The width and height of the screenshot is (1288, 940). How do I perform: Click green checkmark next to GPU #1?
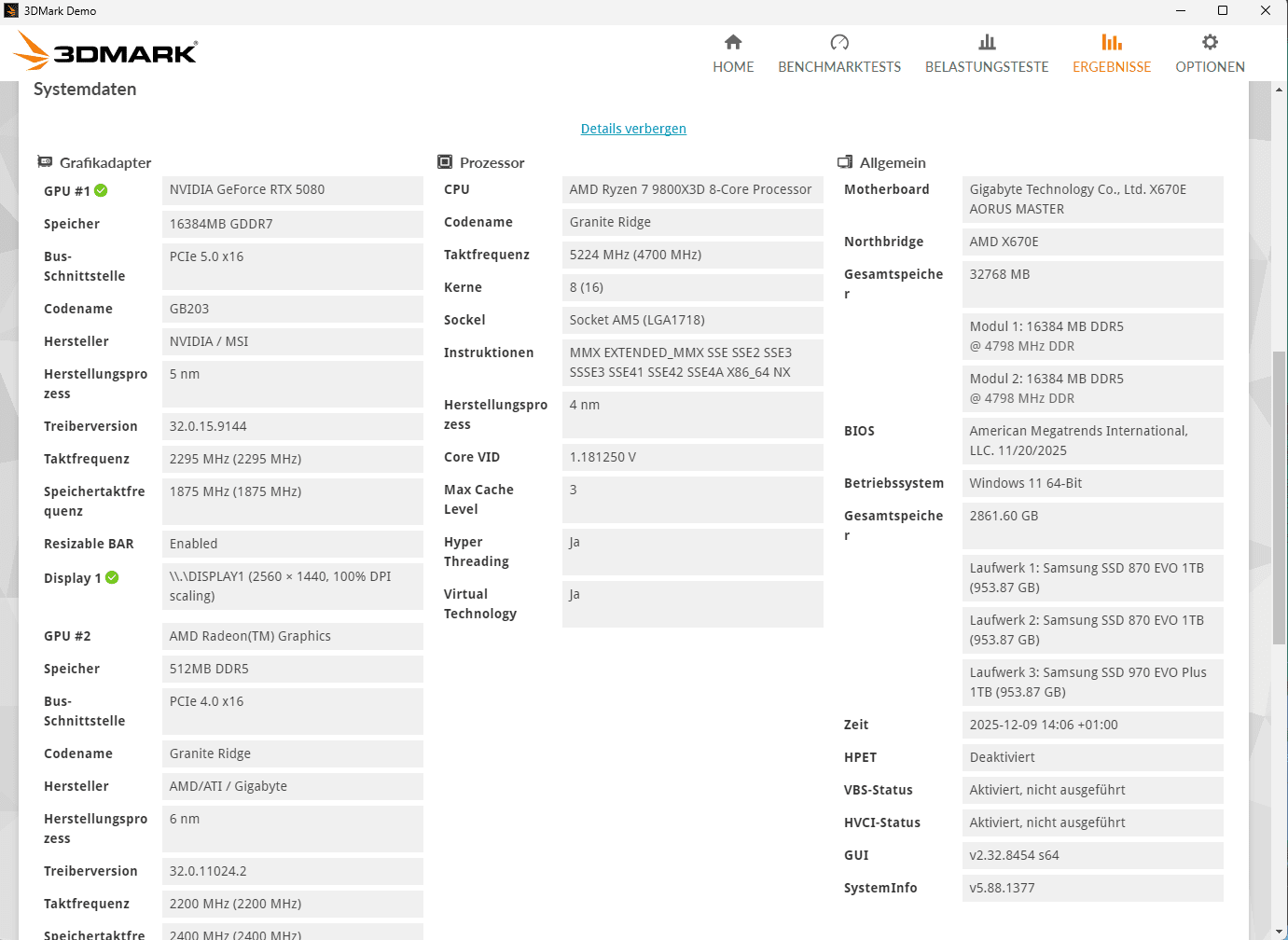101,190
